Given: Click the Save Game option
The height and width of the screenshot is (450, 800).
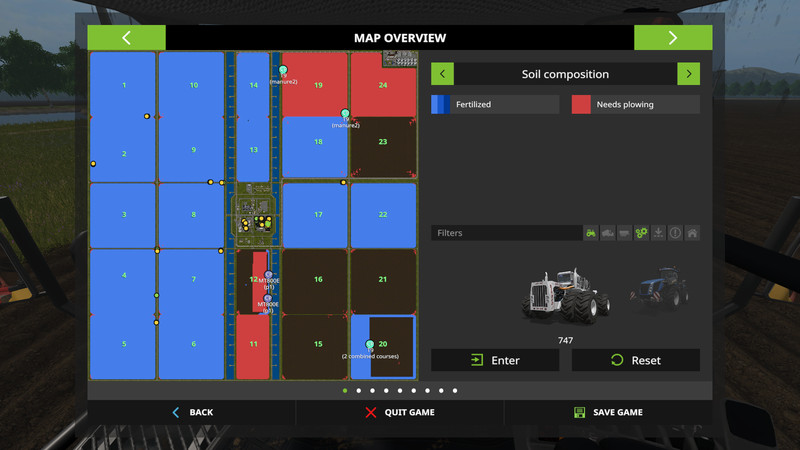Looking at the screenshot, I should [x=608, y=412].
